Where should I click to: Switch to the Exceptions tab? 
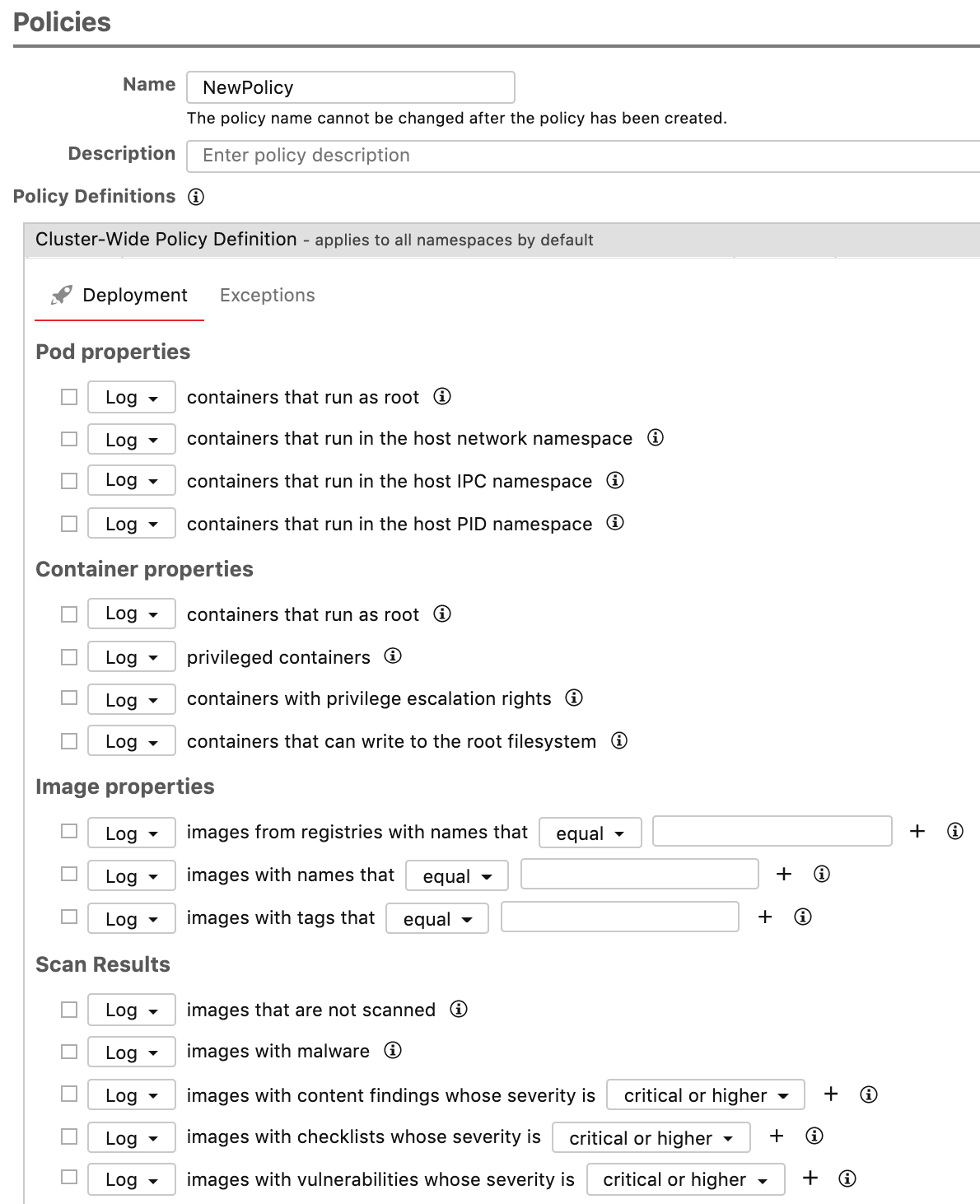pos(268,295)
